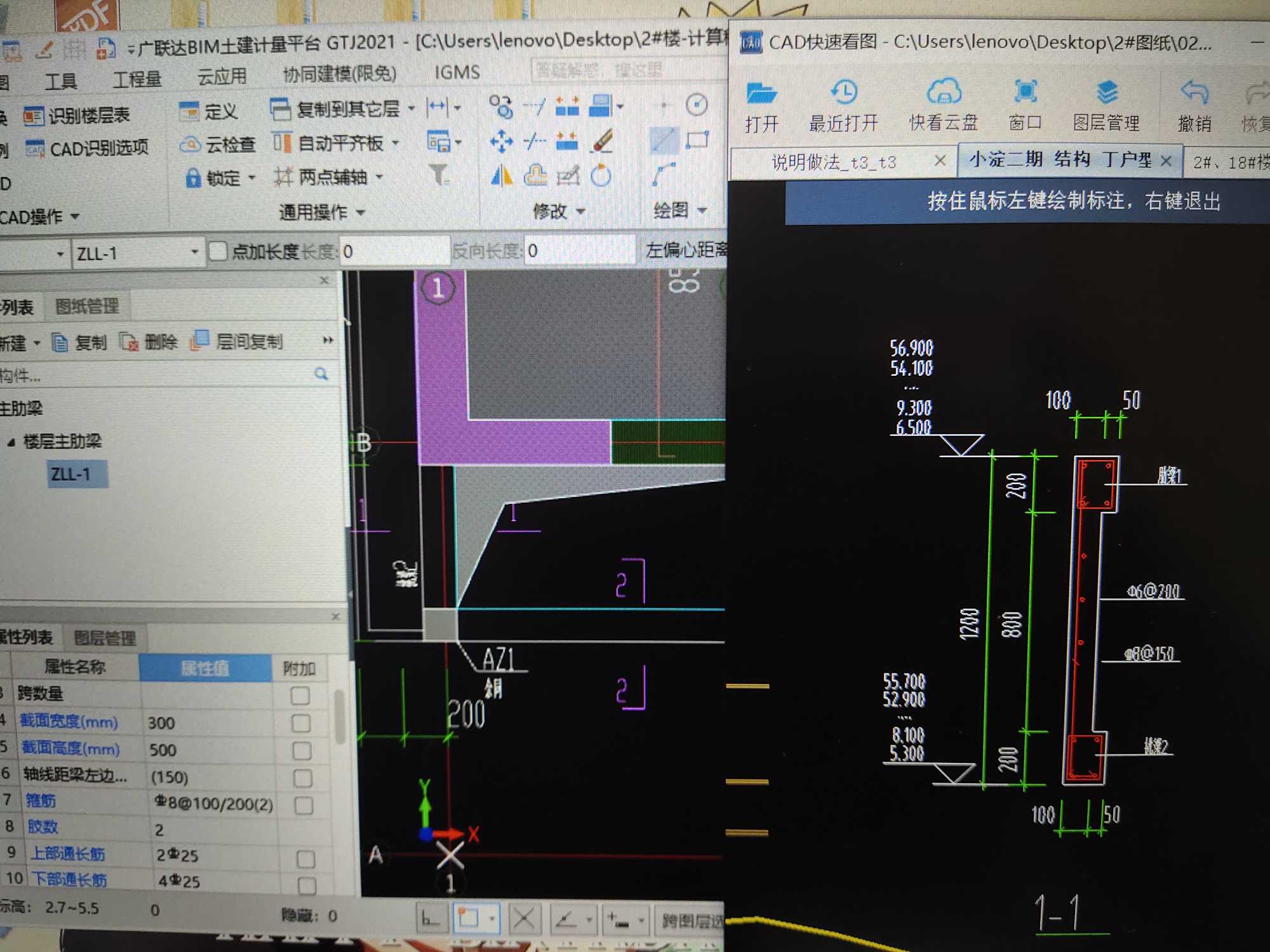Click the format brush icon
Viewport: 1270px width, 952px height.
tap(601, 141)
